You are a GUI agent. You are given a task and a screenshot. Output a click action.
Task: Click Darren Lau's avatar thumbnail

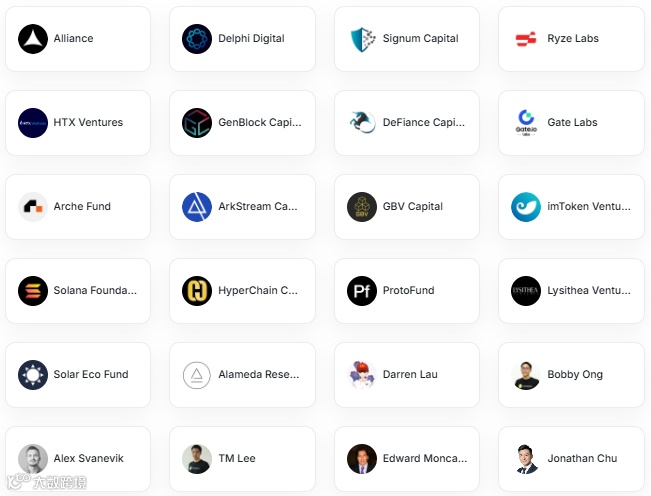tap(362, 375)
